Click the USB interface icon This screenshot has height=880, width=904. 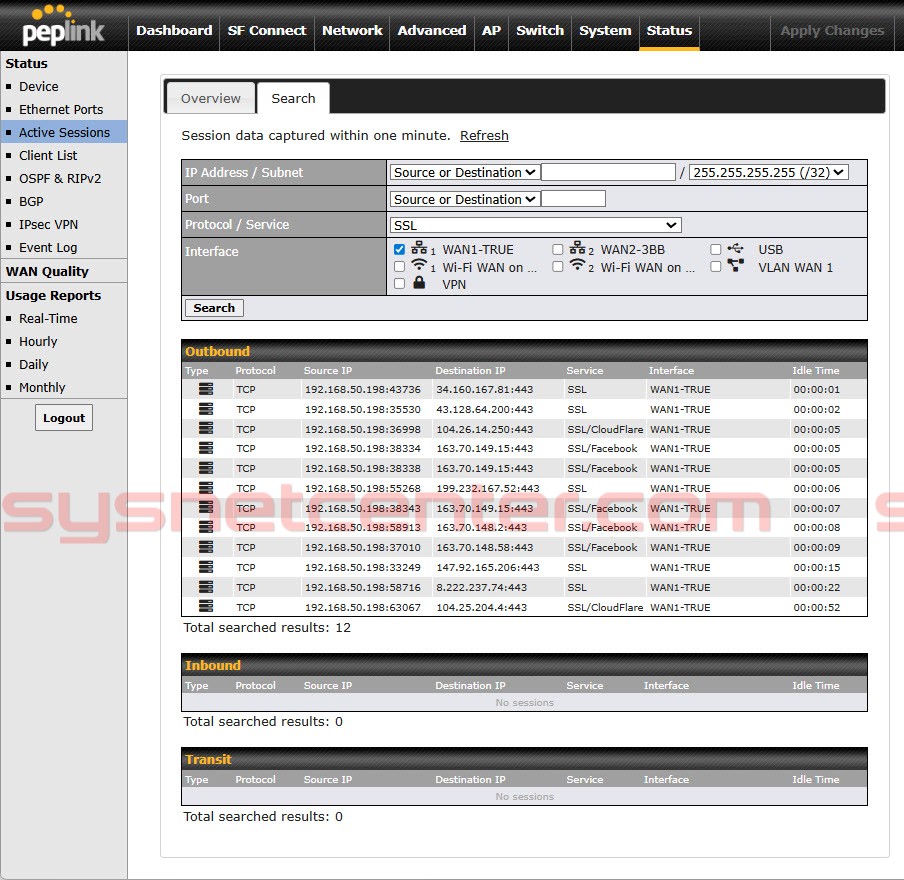click(x=735, y=249)
